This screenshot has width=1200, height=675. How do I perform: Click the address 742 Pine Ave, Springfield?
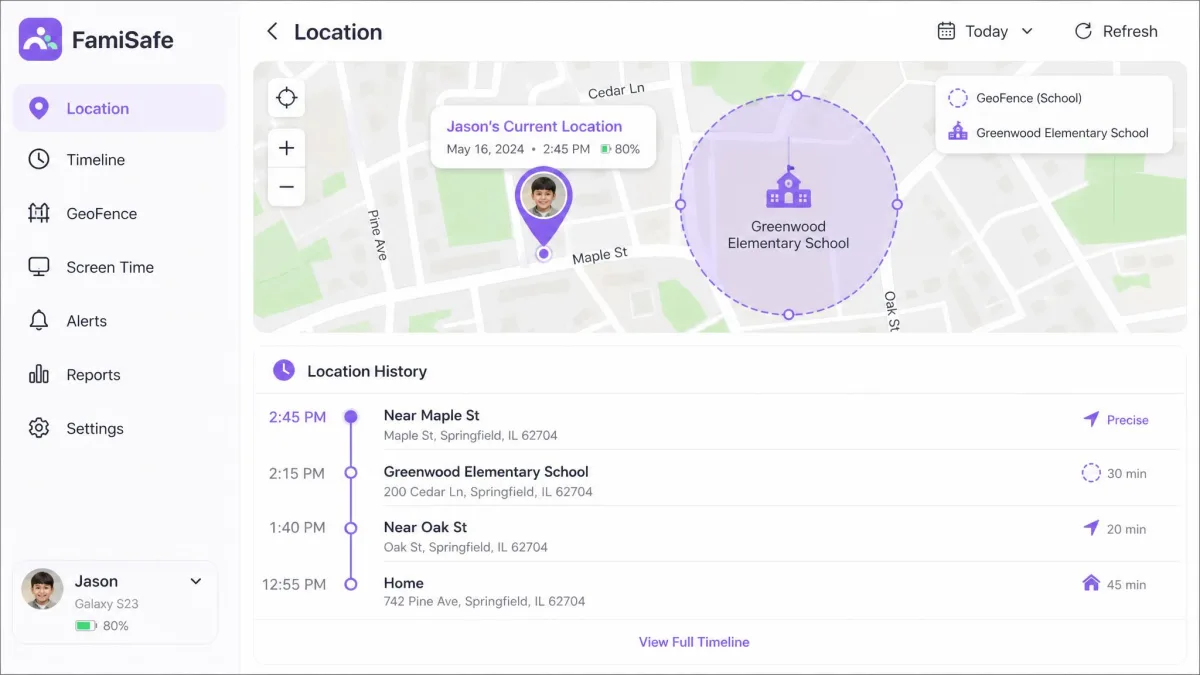coord(484,602)
